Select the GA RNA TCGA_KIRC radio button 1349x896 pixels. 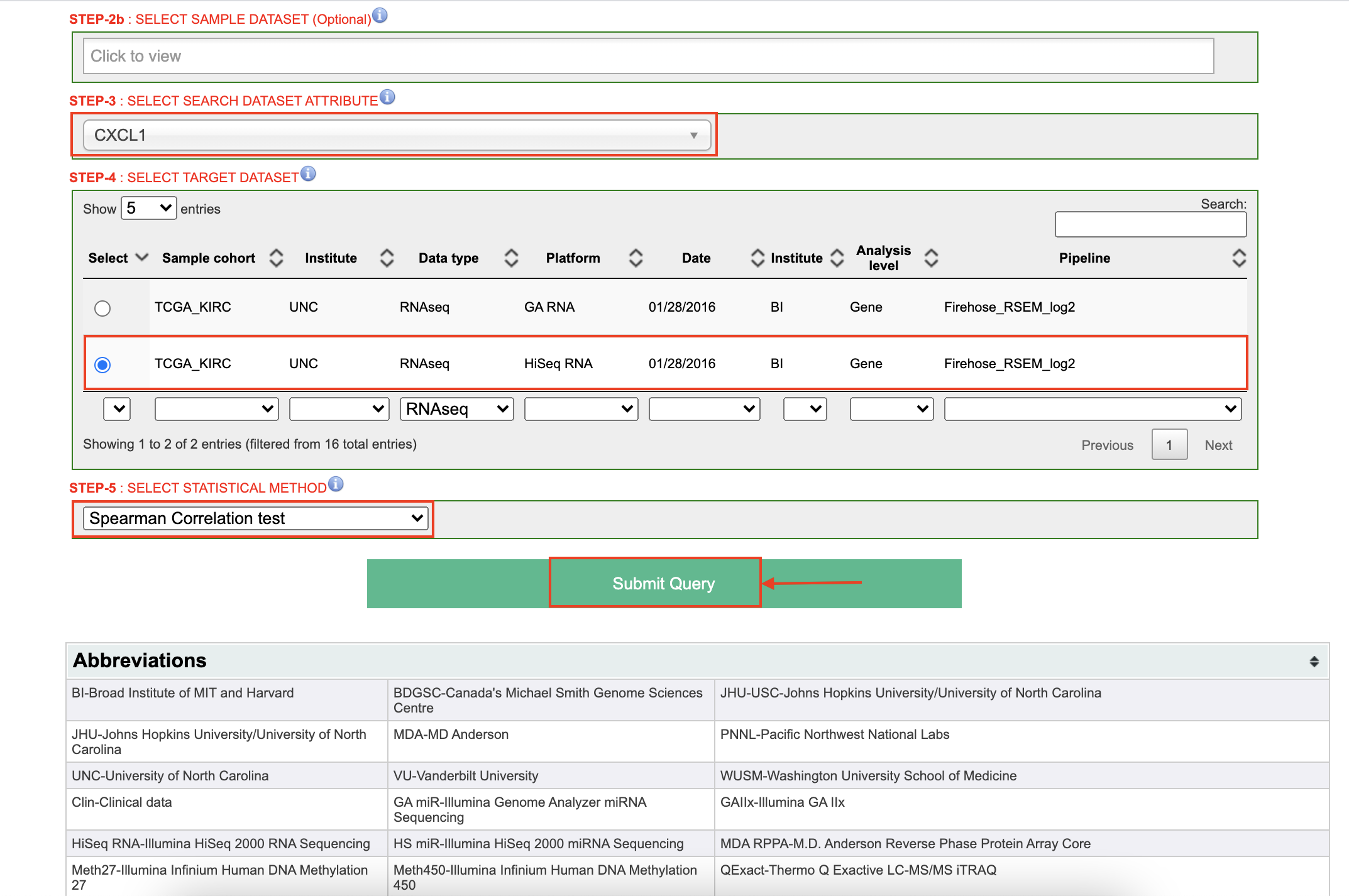click(102, 309)
